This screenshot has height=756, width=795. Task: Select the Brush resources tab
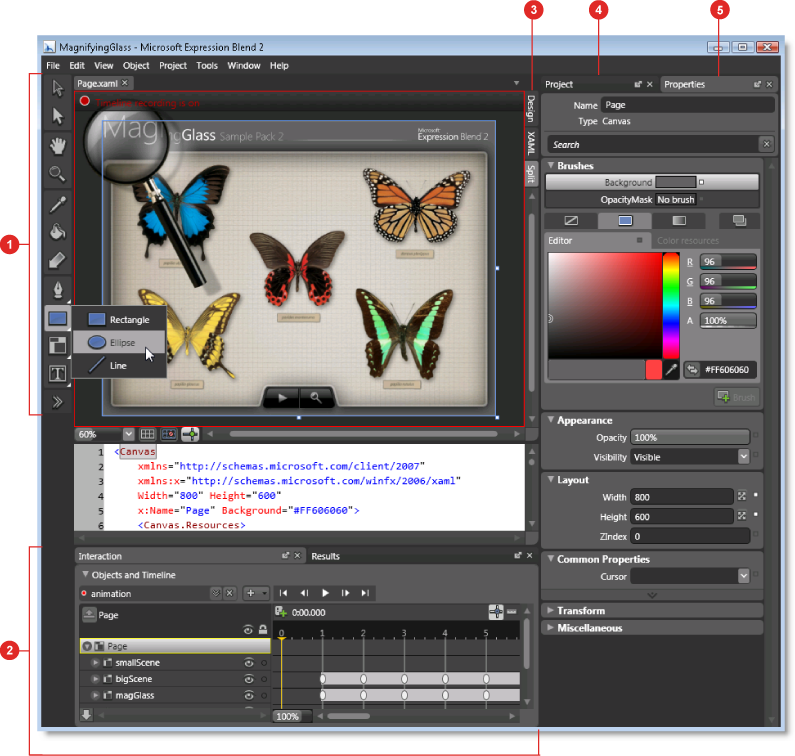[739, 221]
